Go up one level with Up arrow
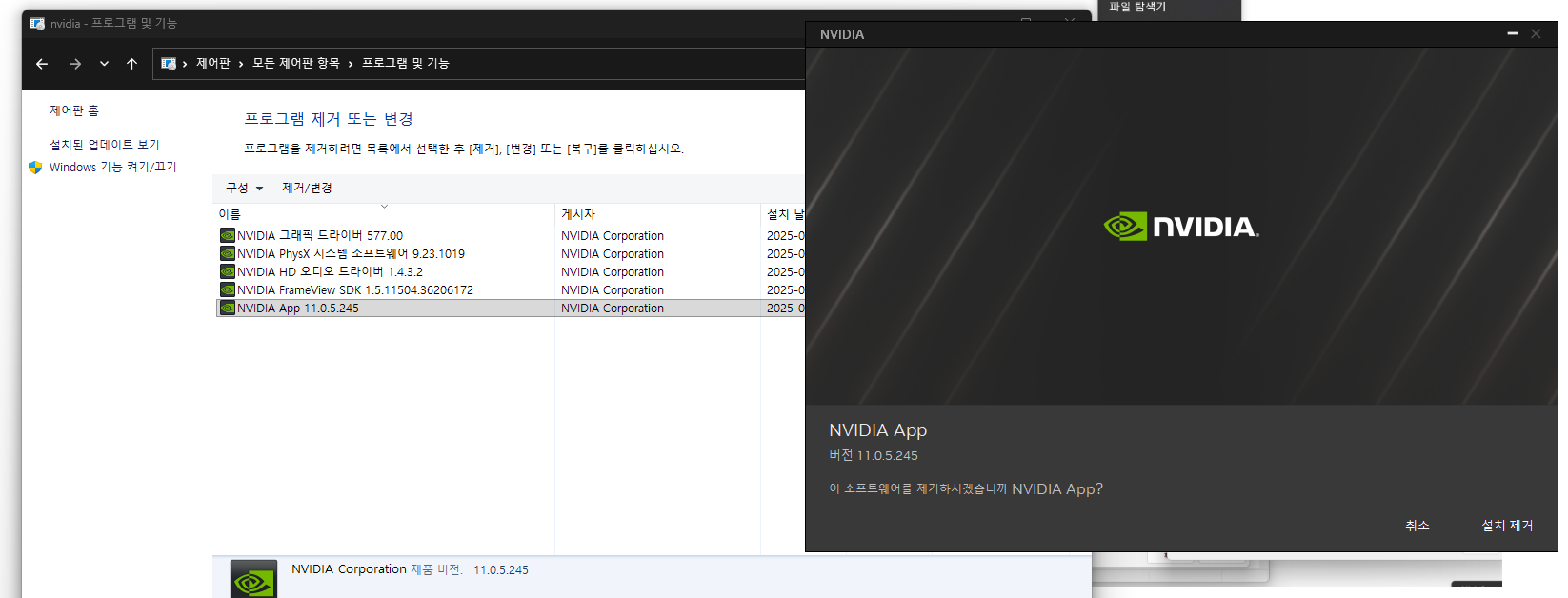This screenshot has width=1568, height=598. [131, 64]
